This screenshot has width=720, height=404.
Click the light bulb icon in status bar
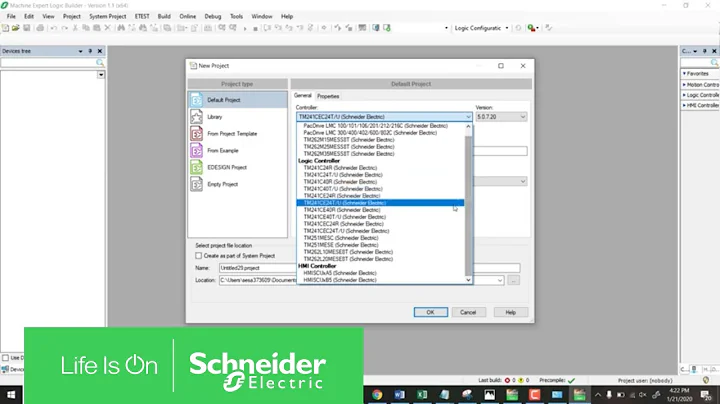[706, 380]
